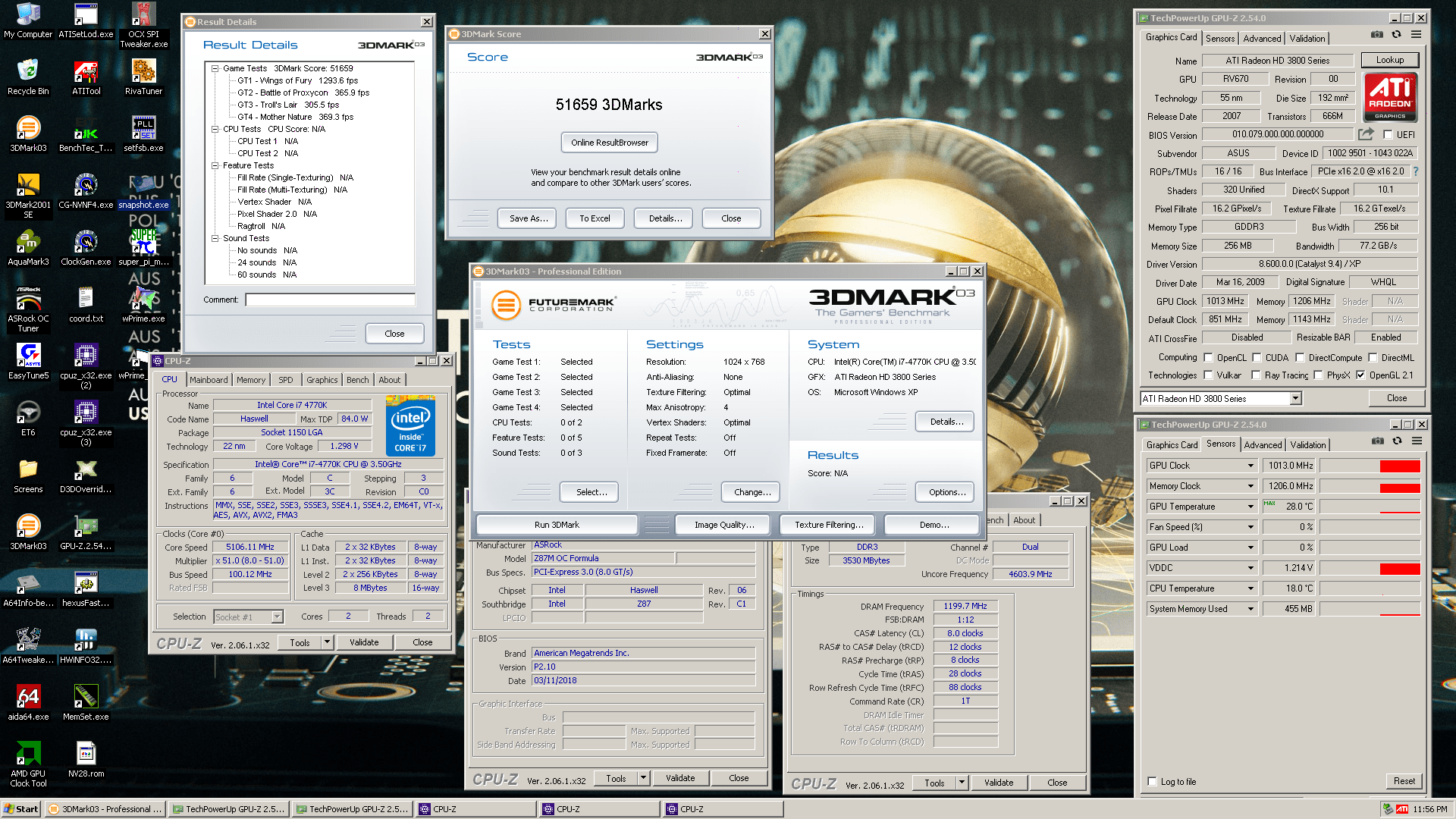Collapse the Feature Tests tree node

[215, 165]
